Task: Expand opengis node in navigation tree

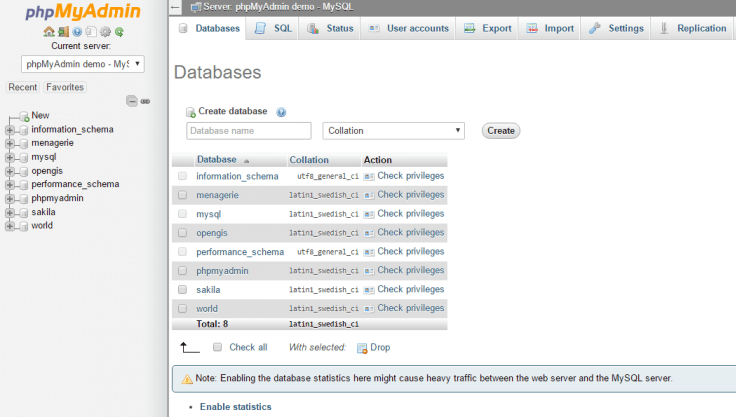Action: (9, 171)
